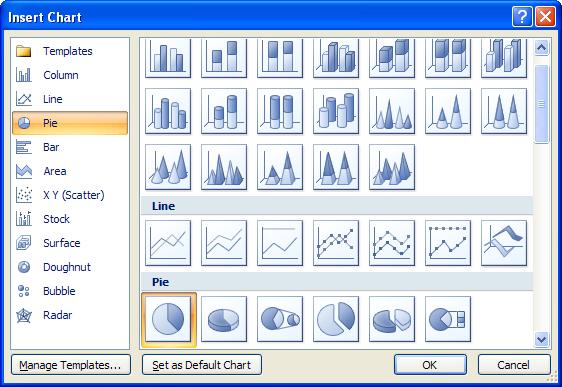Select the Doughnut chart category

[x=70, y=267]
